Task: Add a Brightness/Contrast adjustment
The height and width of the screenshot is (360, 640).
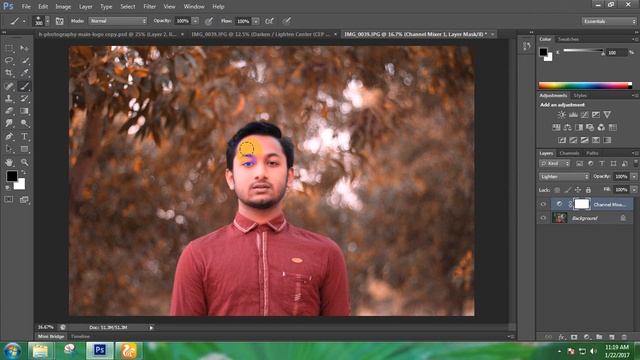Action: coord(562,115)
